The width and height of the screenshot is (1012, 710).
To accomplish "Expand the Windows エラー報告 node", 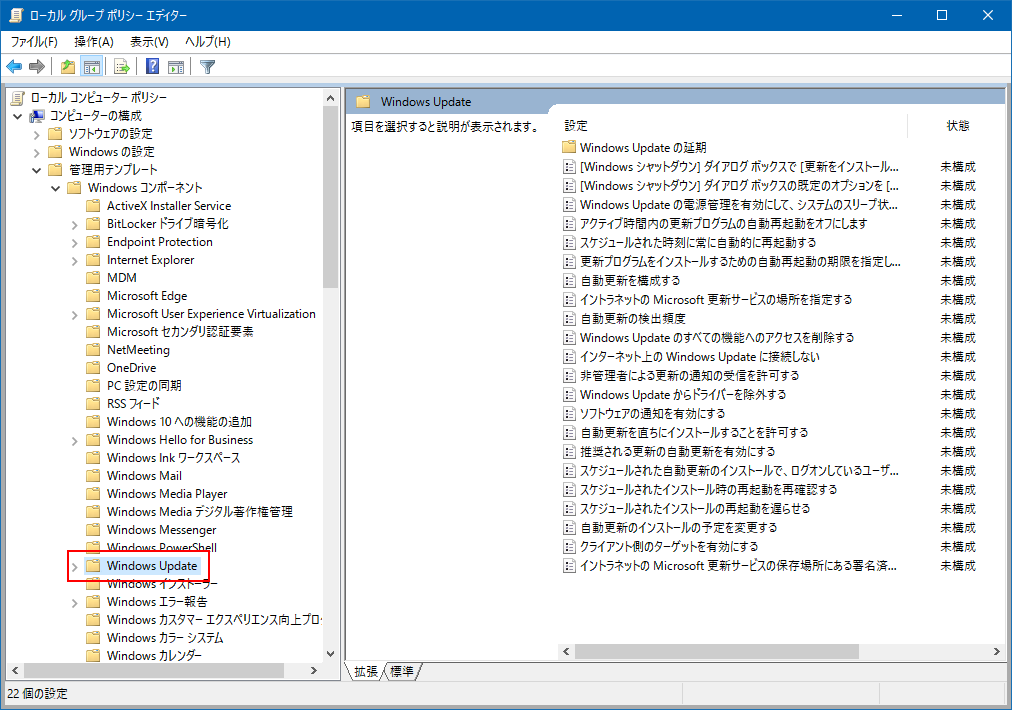I will (x=74, y=603).
